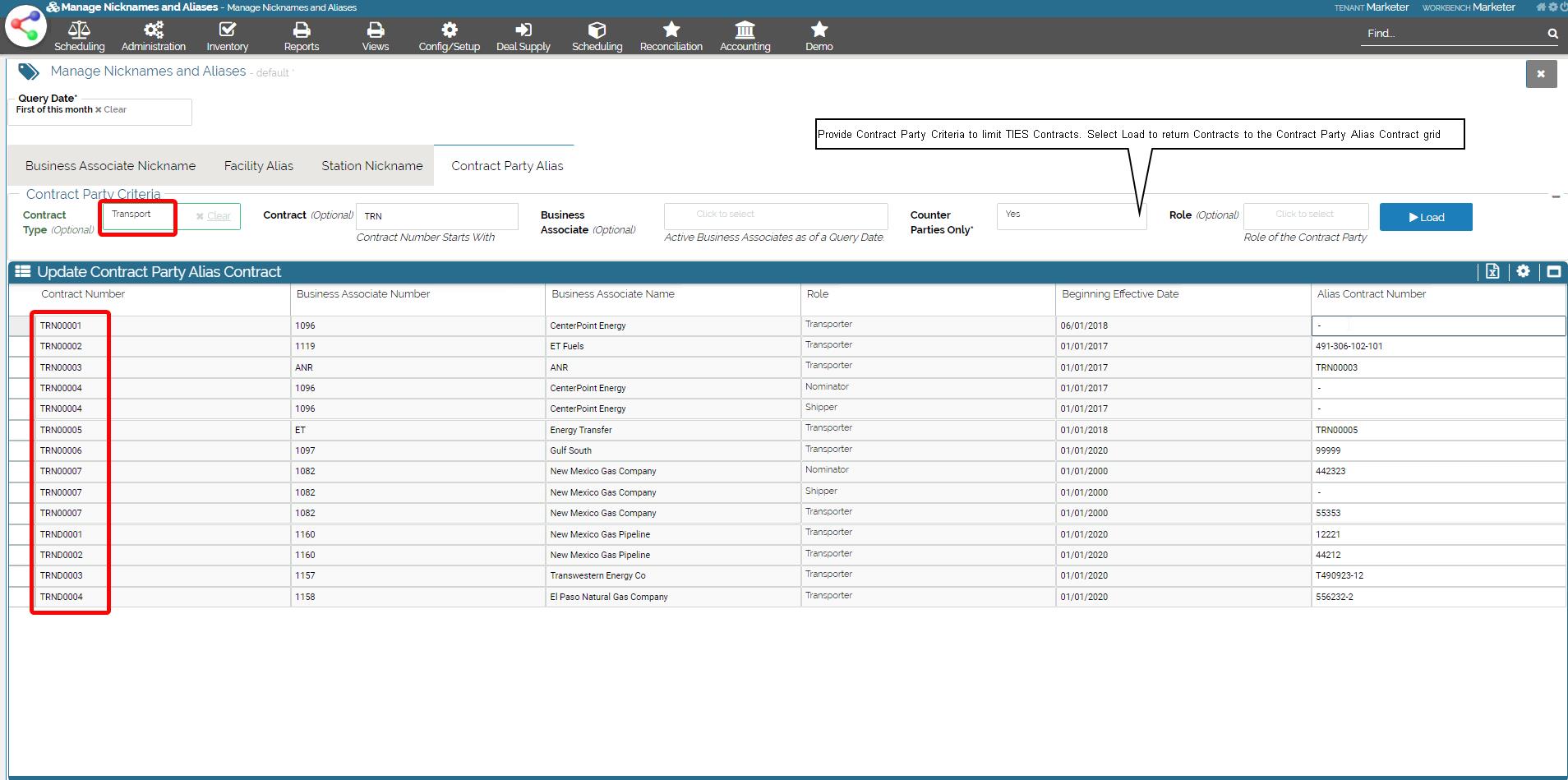Clear the Contract Type selection
This screenshot has height=780, width=1568.
[214, 216]
